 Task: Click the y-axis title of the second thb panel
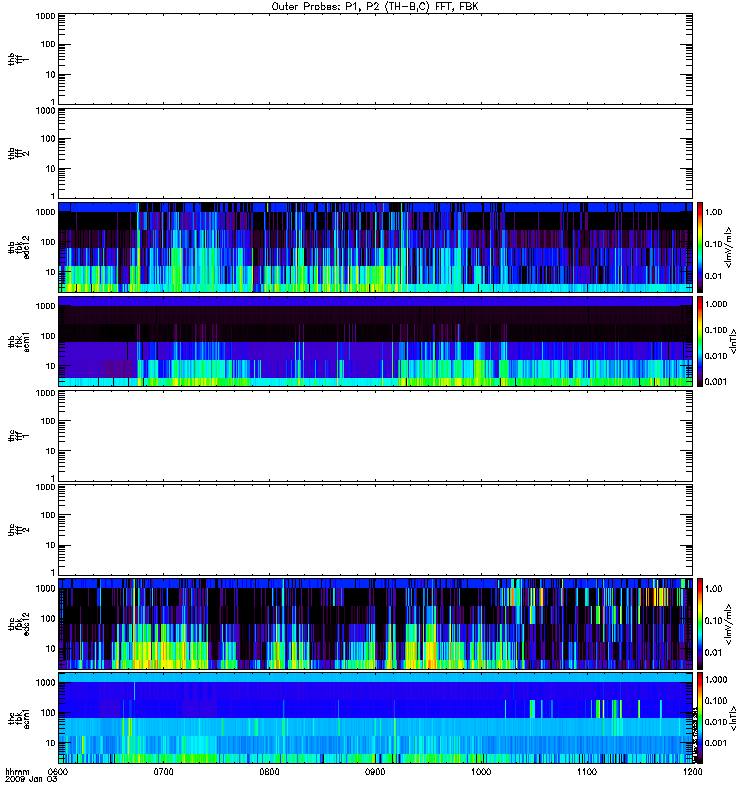19,154
